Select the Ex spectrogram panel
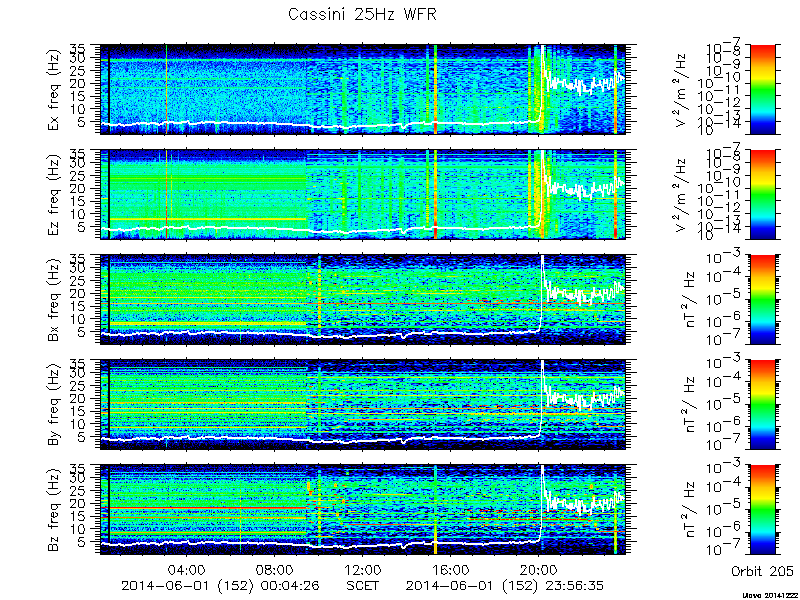800x600 pixels. coord(362,89)
